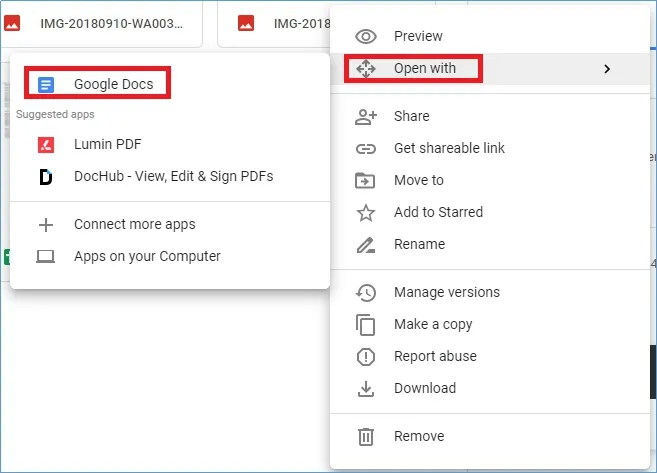This screenshot has width=657, height=473.
Task: Select Add to Starred
Action: coord(490,212)
